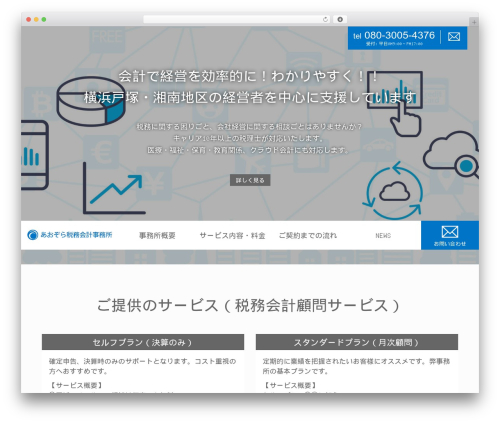
Task: Minimize the window with the yellow button
Action: point(36,20)
